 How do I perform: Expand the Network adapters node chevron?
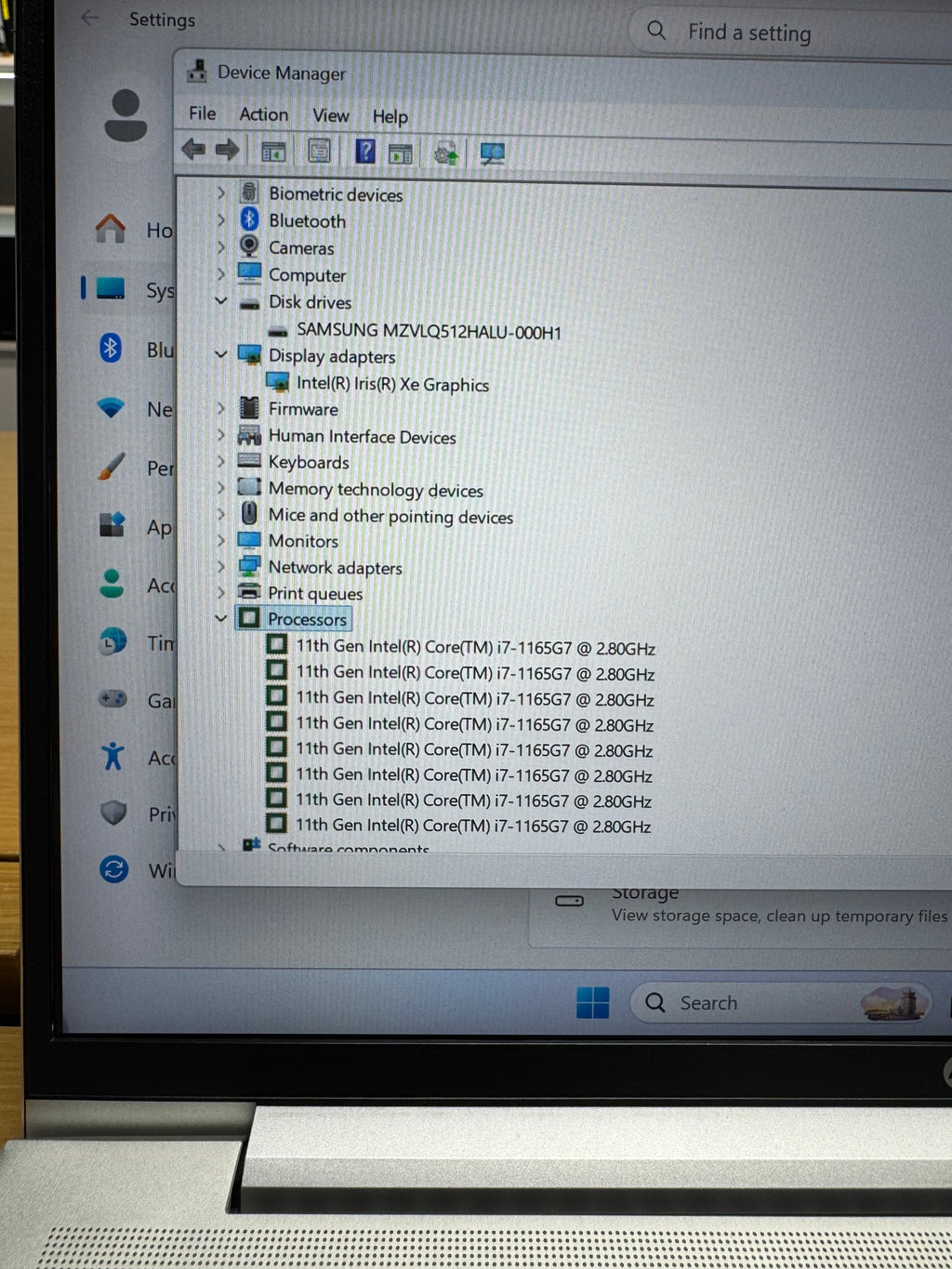pyautogui.click(x=220, y=566)
